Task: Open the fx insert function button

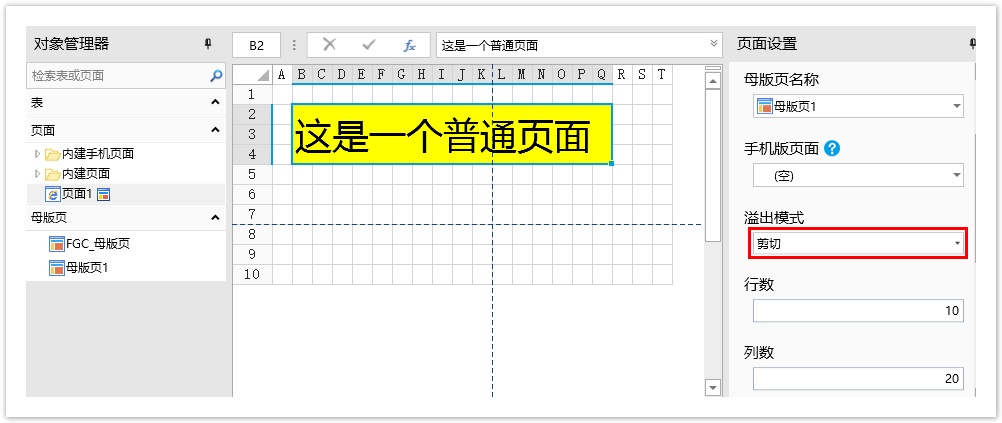Action: click(409, 45)
